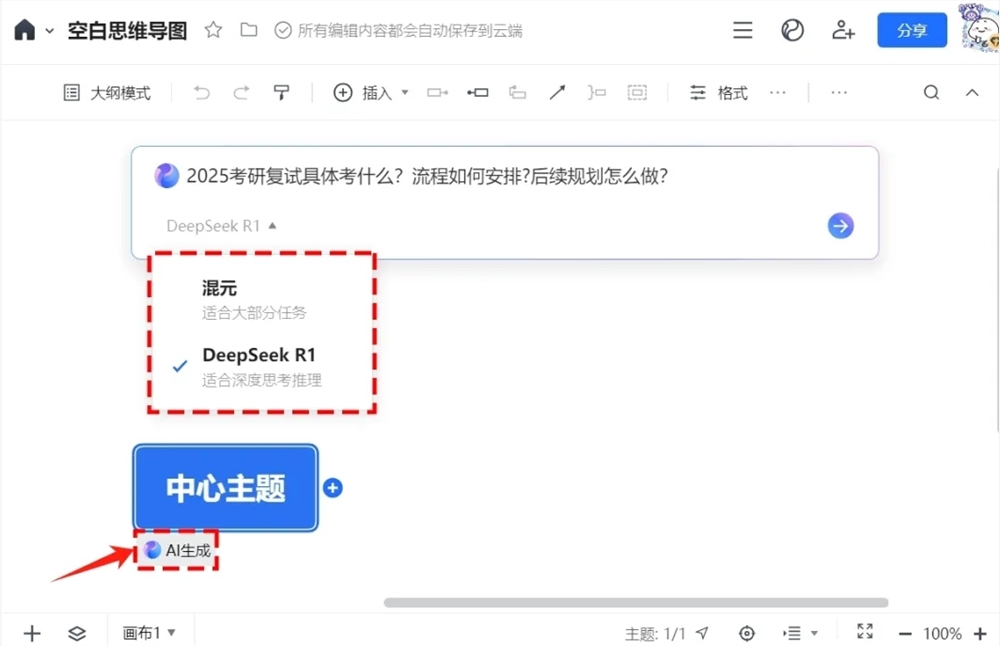Click the locate-to-center icon in status bar
The image size is (1000, 646).
747,633
